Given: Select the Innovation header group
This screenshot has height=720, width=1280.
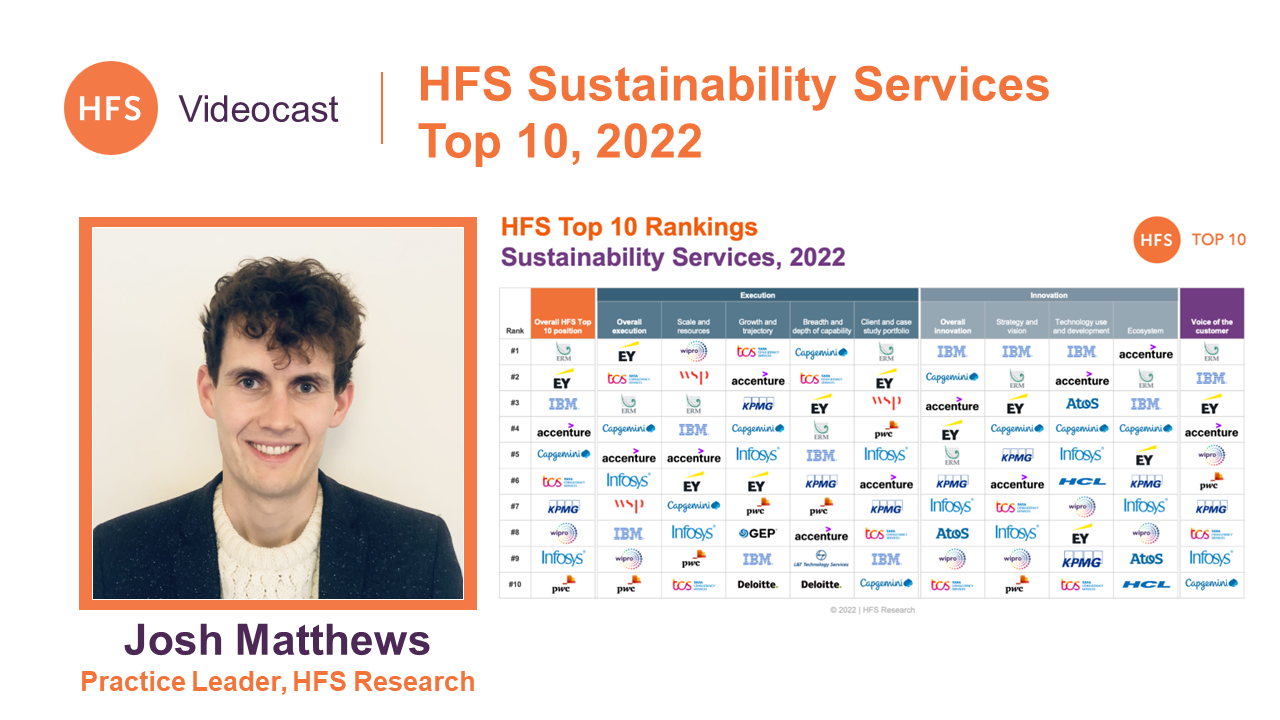Looking at the screenshot, I should tap(1048, 295).
